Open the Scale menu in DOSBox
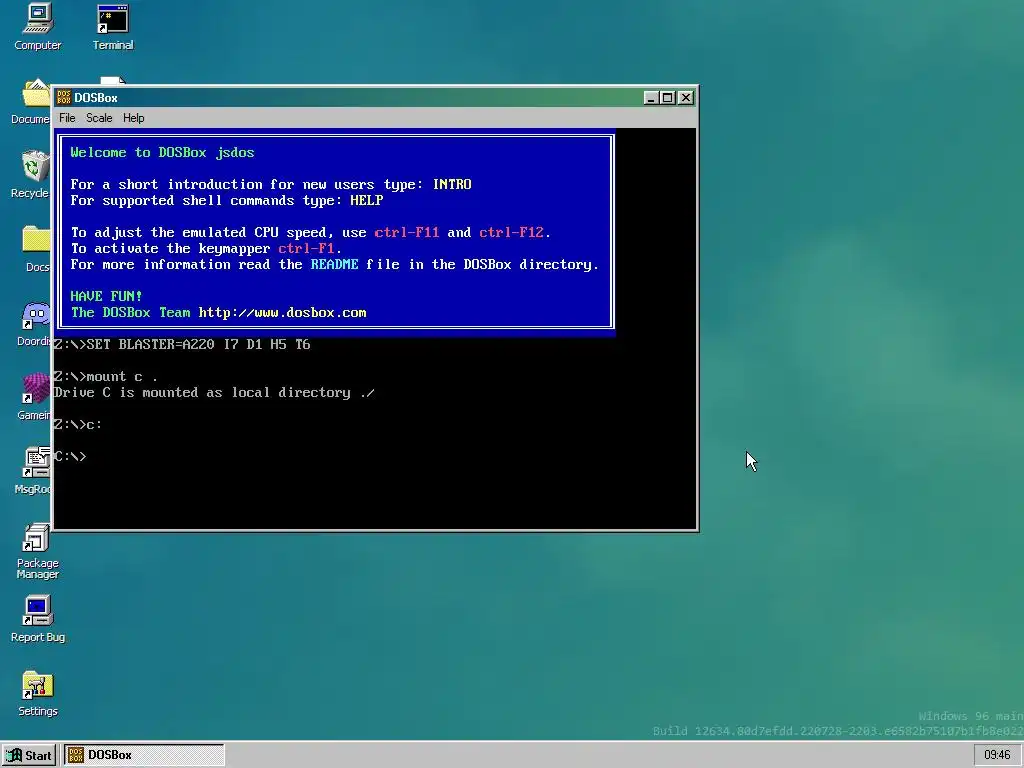The image size is (1024, 768). 99,118
